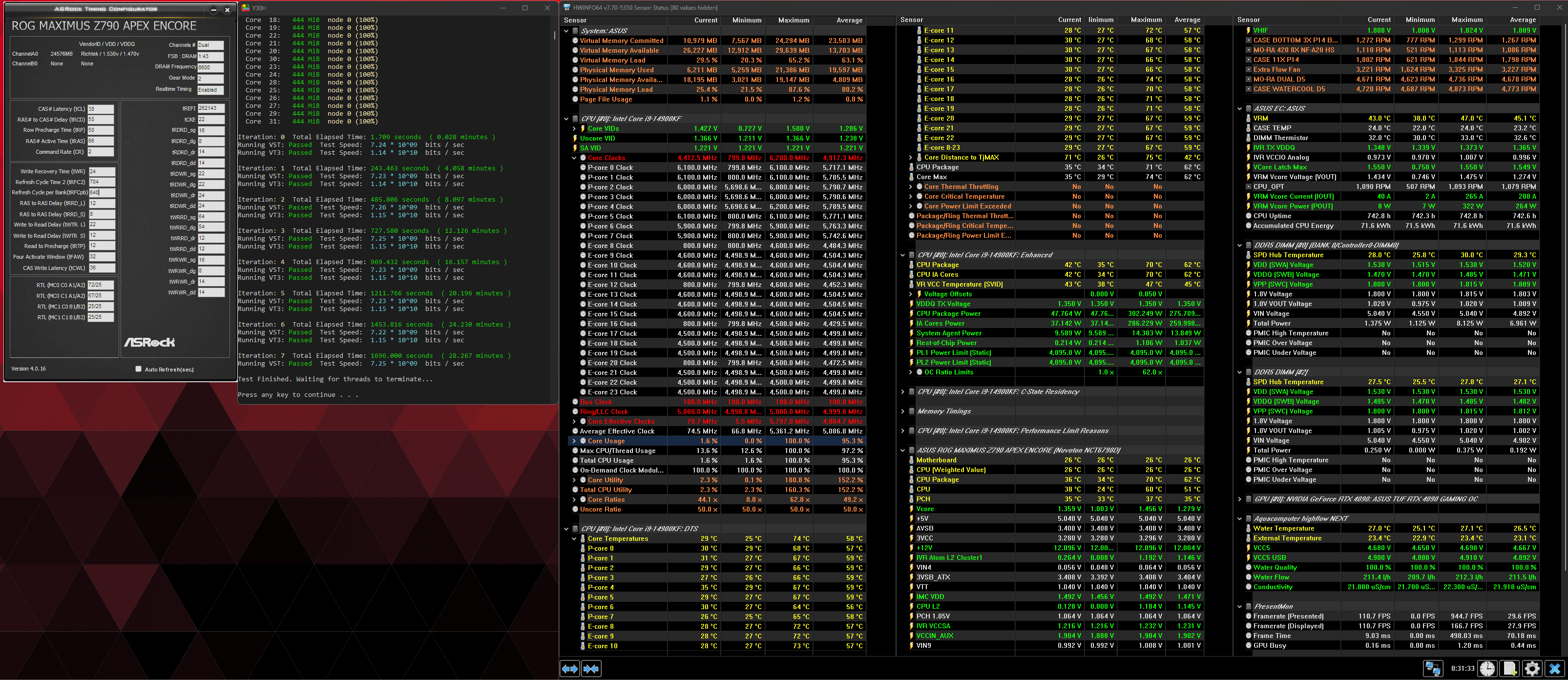Collapse the System: ASUS sensor group
Viewport: 1568px width, 680px height.
[566, 30]
